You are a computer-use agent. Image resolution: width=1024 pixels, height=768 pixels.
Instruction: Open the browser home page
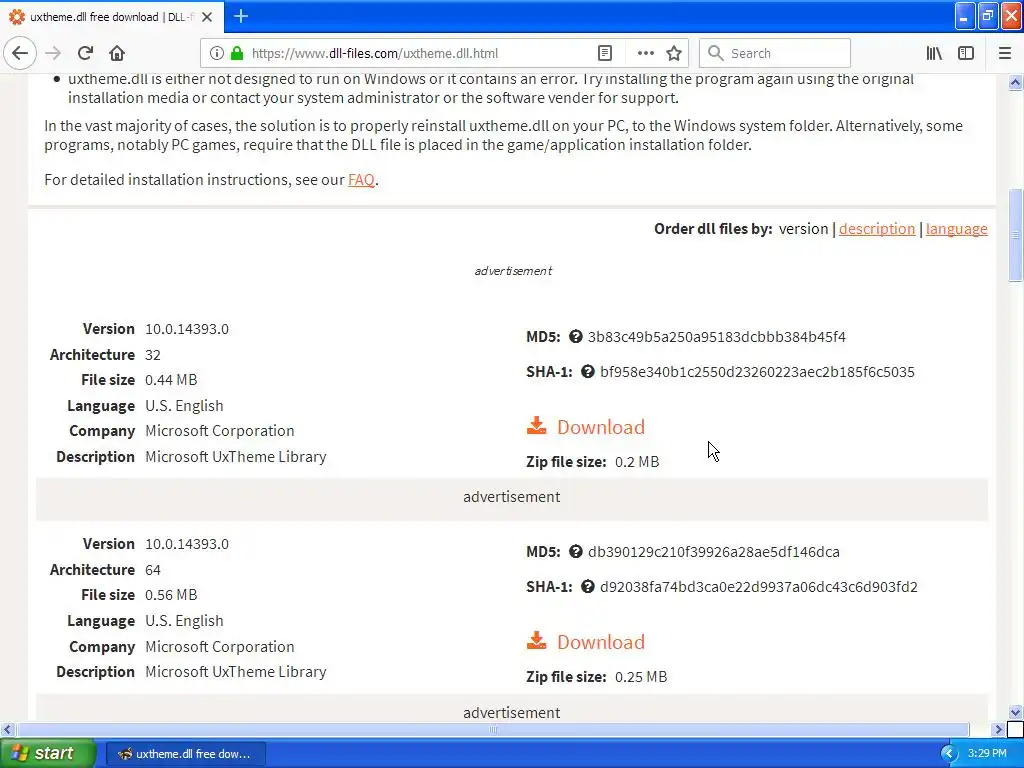point(117,53)
